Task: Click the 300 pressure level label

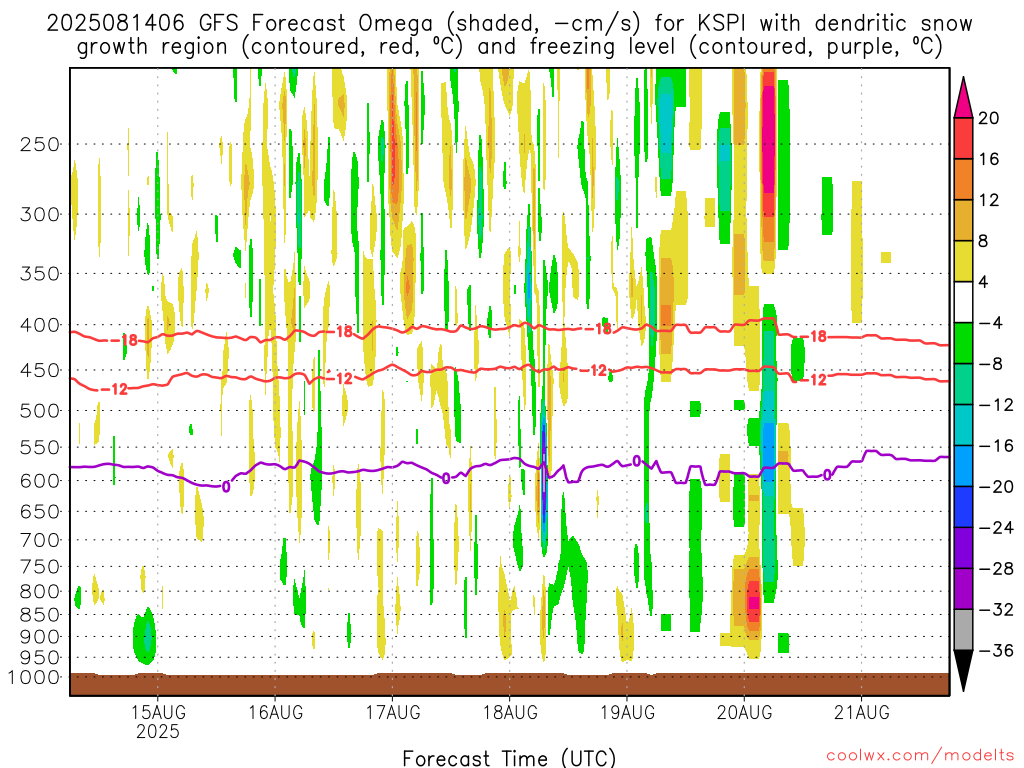Action: pyautogui.click(x=40, y=214)
